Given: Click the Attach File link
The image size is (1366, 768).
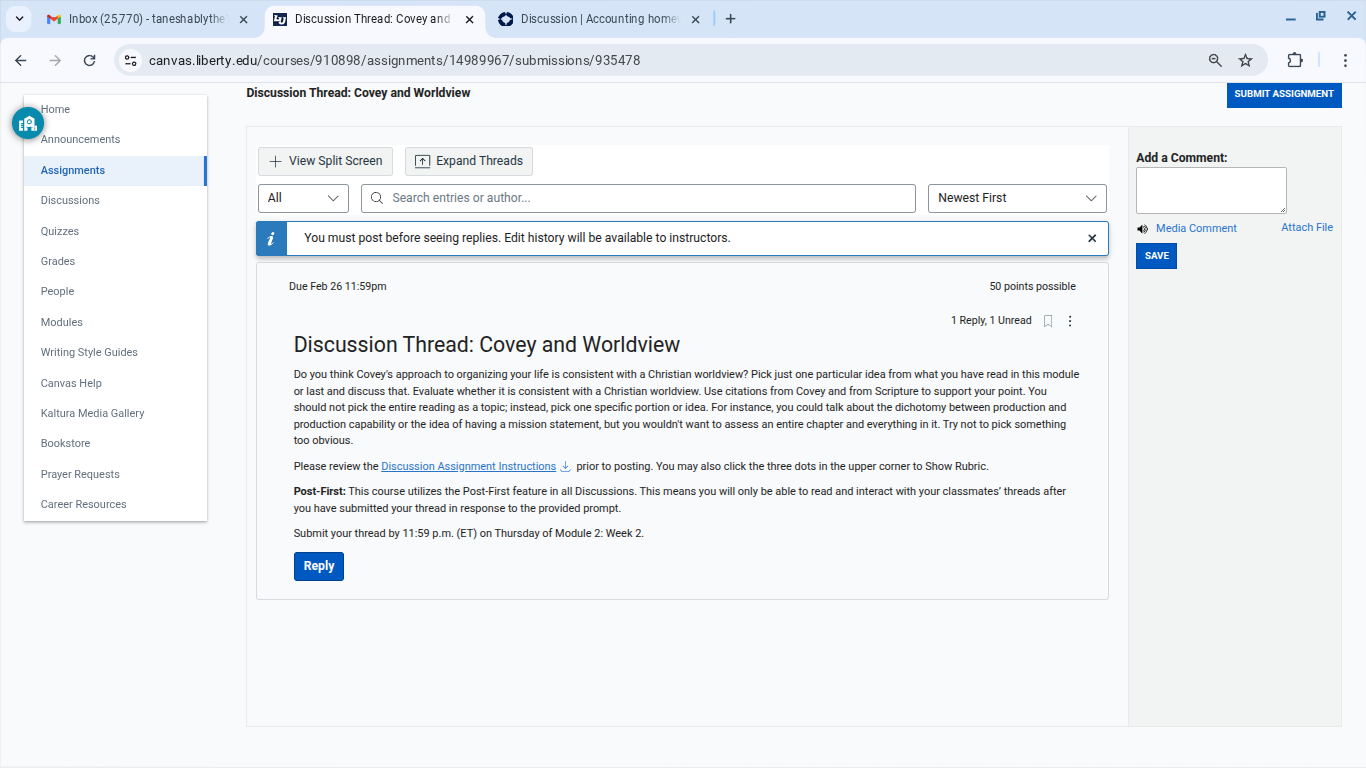Looking at the screenshot, I should coord(1307,228).
